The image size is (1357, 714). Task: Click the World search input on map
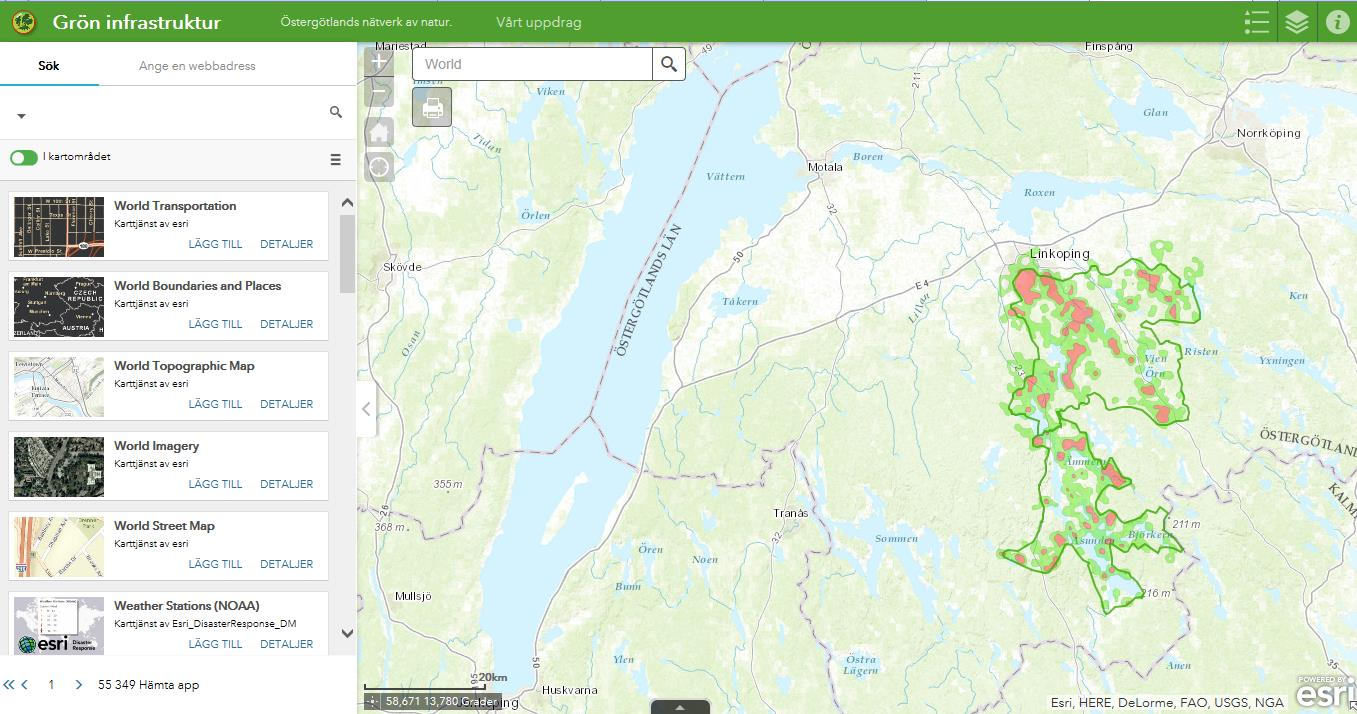coord(532,64)
